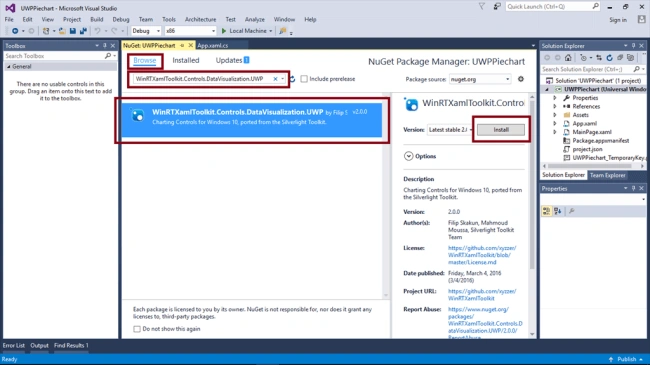Click Collapse All in Solution Explorer
650x365 pixels.
click(620, 58)
